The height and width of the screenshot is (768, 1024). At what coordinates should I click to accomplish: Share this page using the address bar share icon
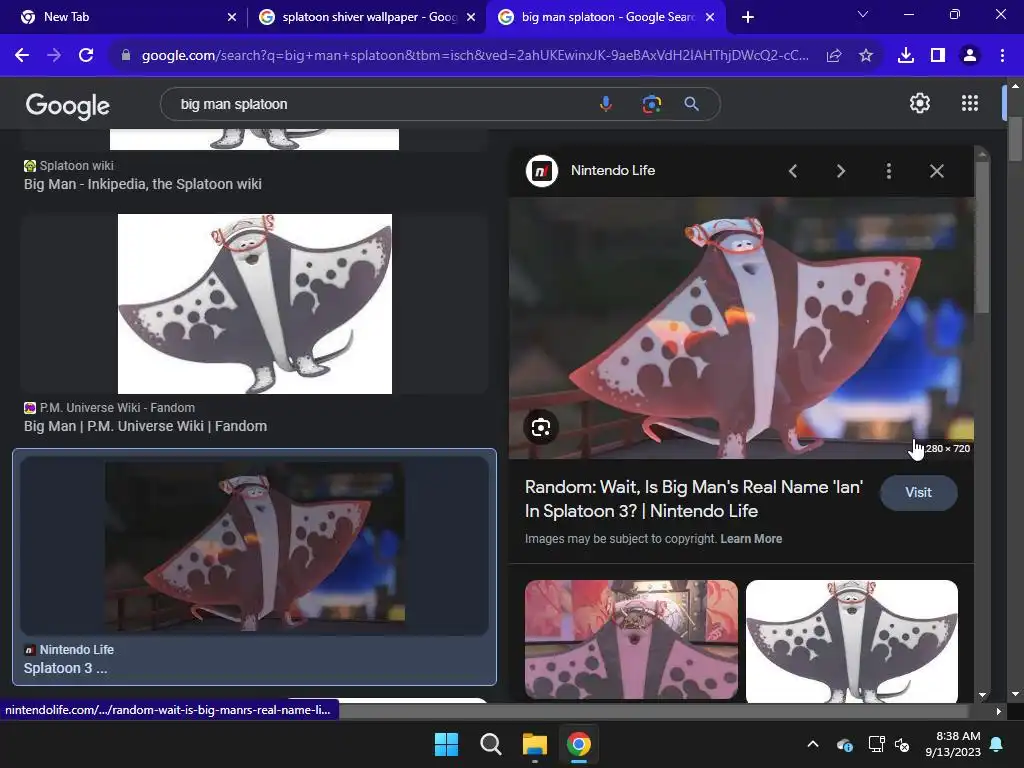tap(834, 56)
